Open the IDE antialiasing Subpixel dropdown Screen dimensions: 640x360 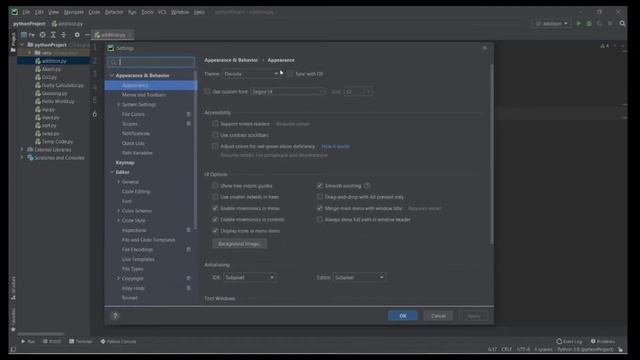click(250, 278)
